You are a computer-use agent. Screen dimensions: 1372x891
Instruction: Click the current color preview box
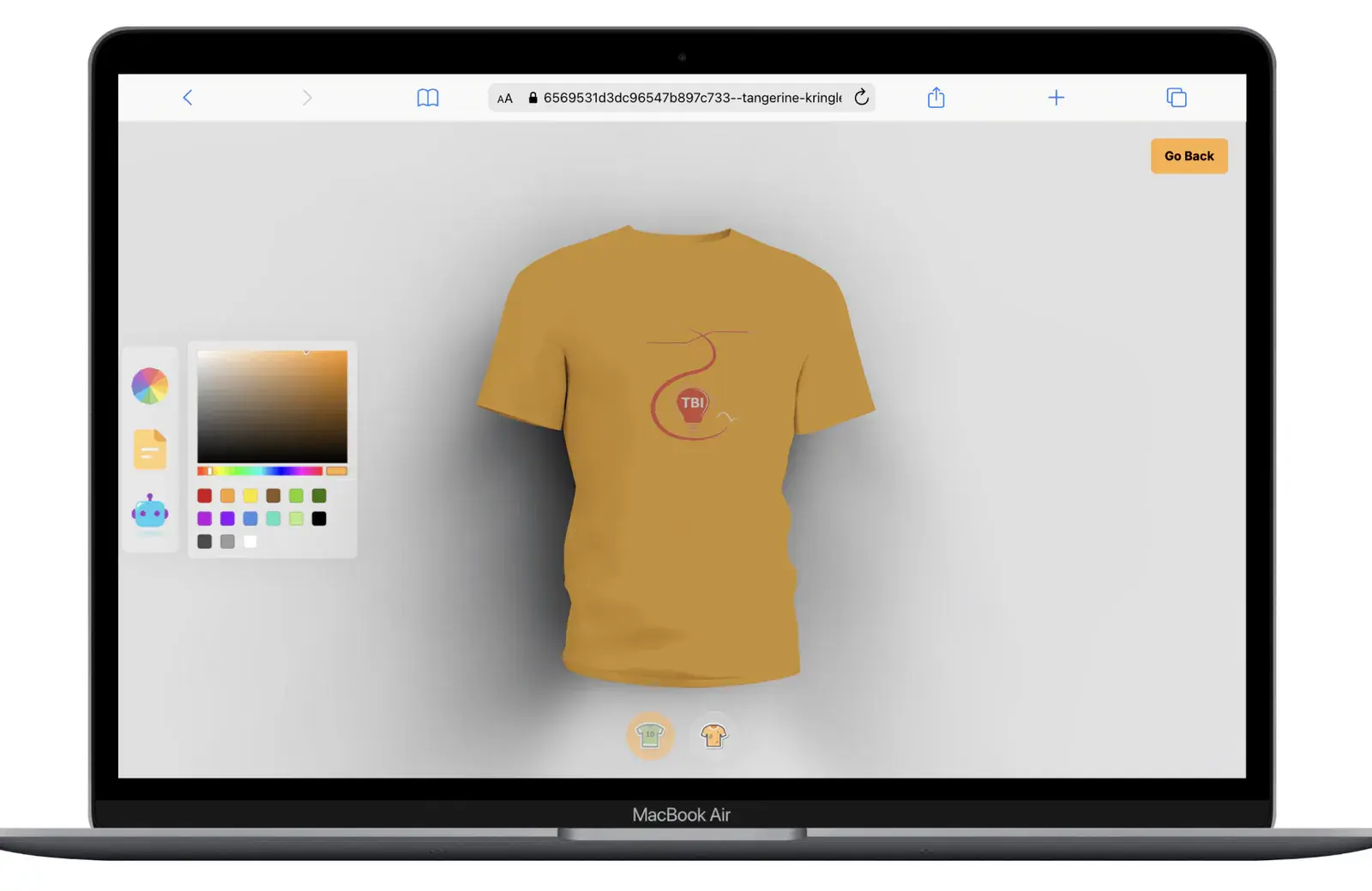pyautogui.click(x=337, y=471)
